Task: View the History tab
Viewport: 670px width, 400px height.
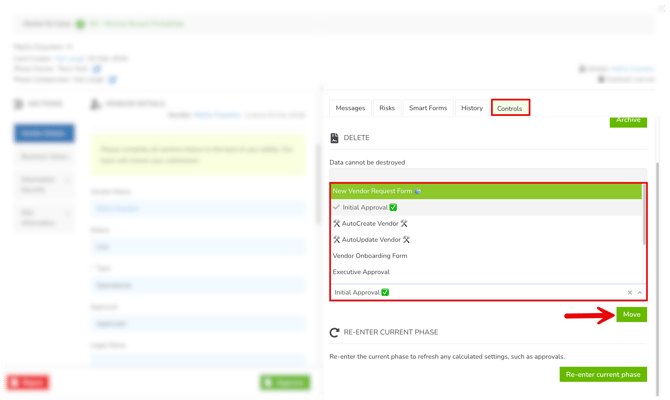Action: (472, 108)
